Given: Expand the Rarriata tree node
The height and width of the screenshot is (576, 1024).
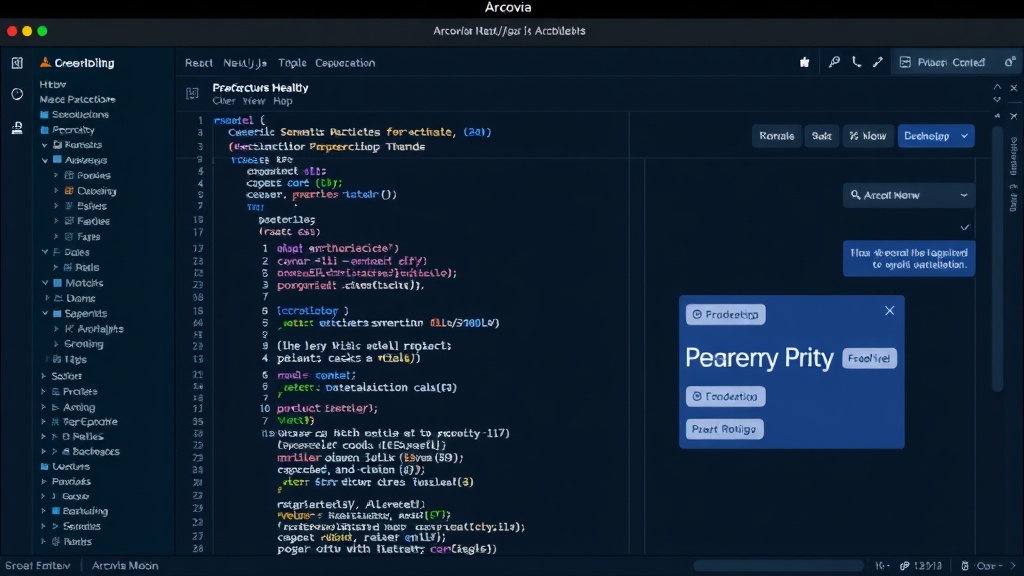Looking at the screenshot, I should coord(45,145).
